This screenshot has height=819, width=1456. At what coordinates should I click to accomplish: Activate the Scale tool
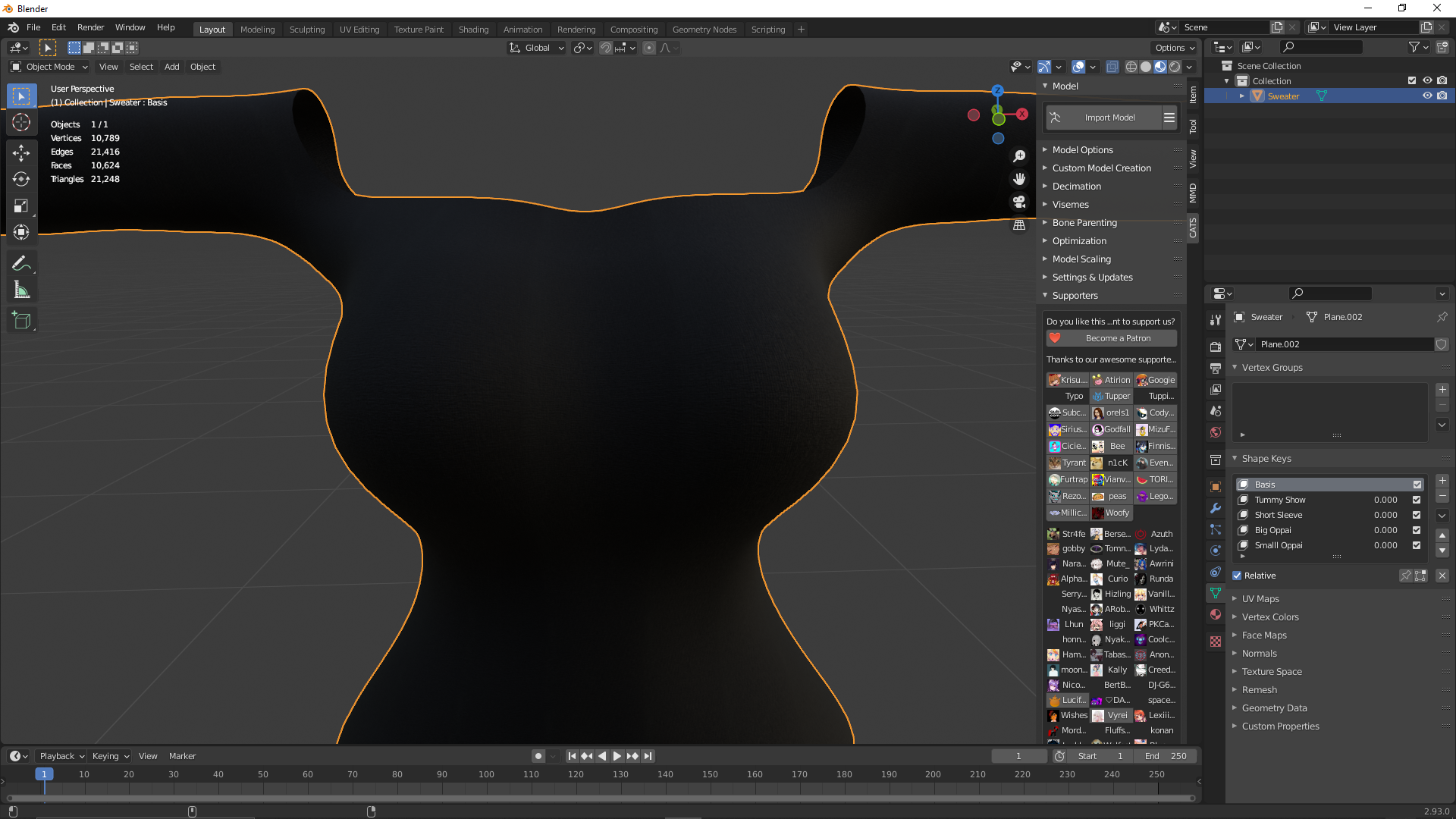coord(21,206)
